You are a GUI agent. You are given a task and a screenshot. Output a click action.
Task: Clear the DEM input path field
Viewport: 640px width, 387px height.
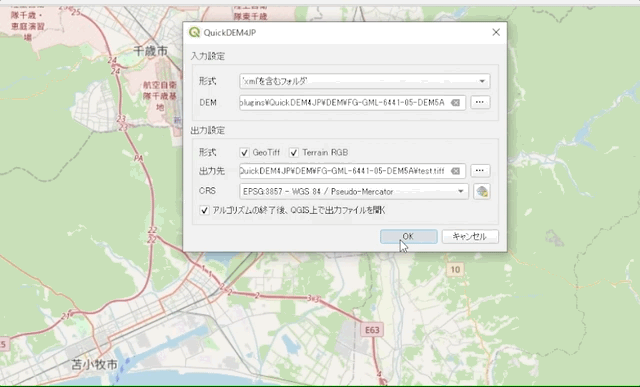click(455, 102)
